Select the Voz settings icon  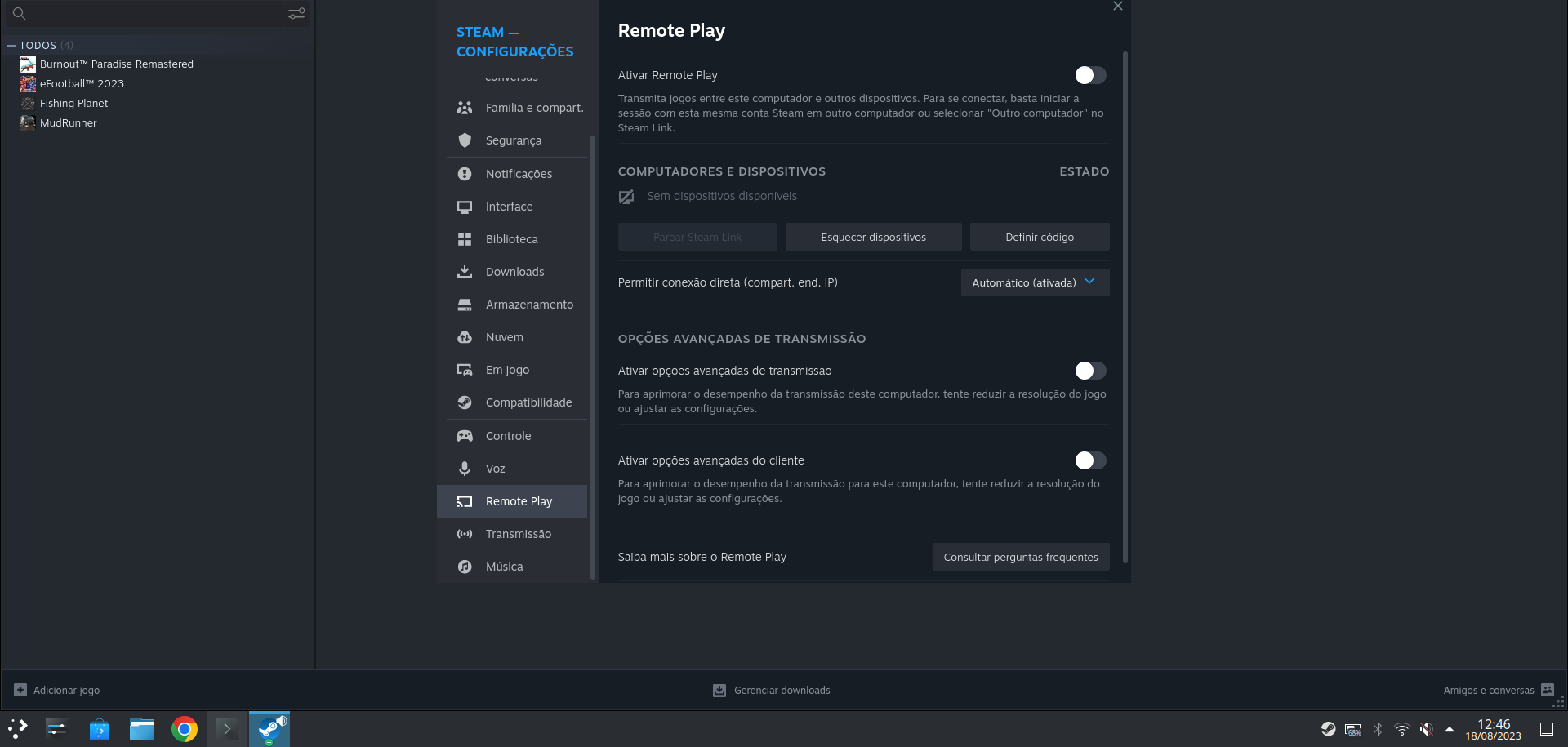[x=465, y=469]
